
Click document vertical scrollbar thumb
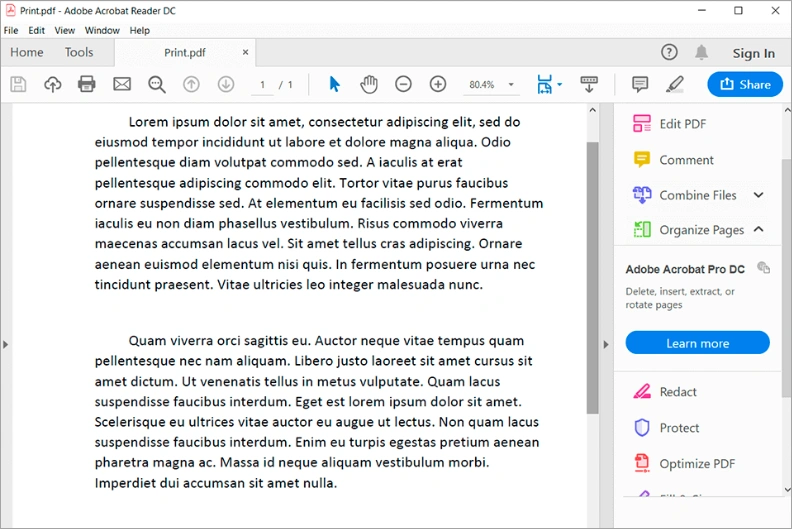[592, 278]
